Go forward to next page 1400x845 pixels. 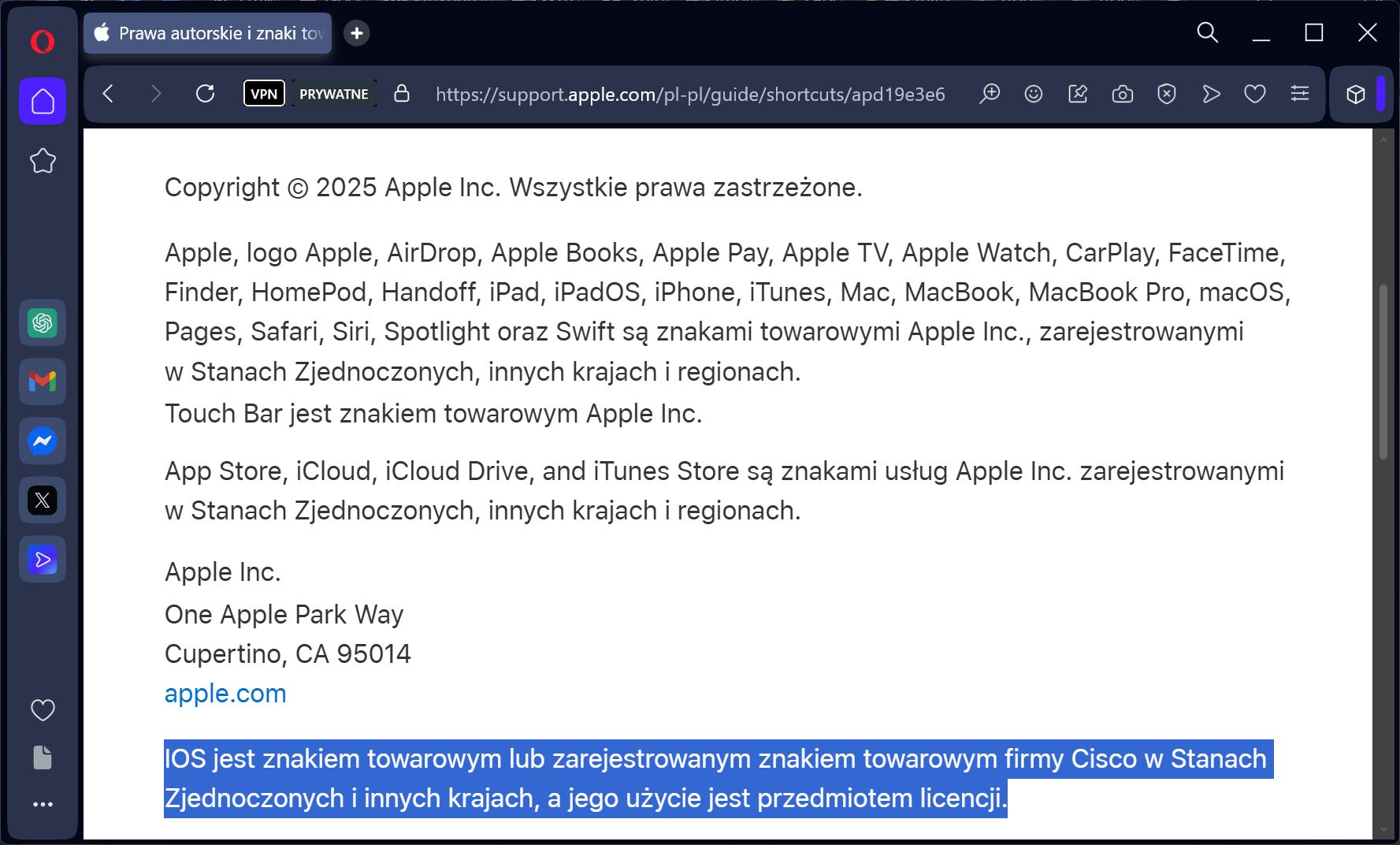coord(156,94)
